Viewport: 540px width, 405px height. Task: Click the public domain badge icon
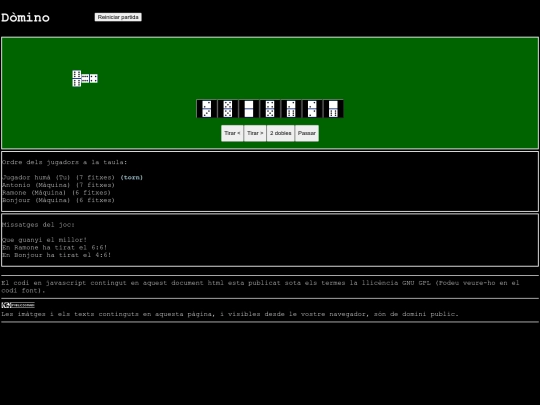point(18,305)
